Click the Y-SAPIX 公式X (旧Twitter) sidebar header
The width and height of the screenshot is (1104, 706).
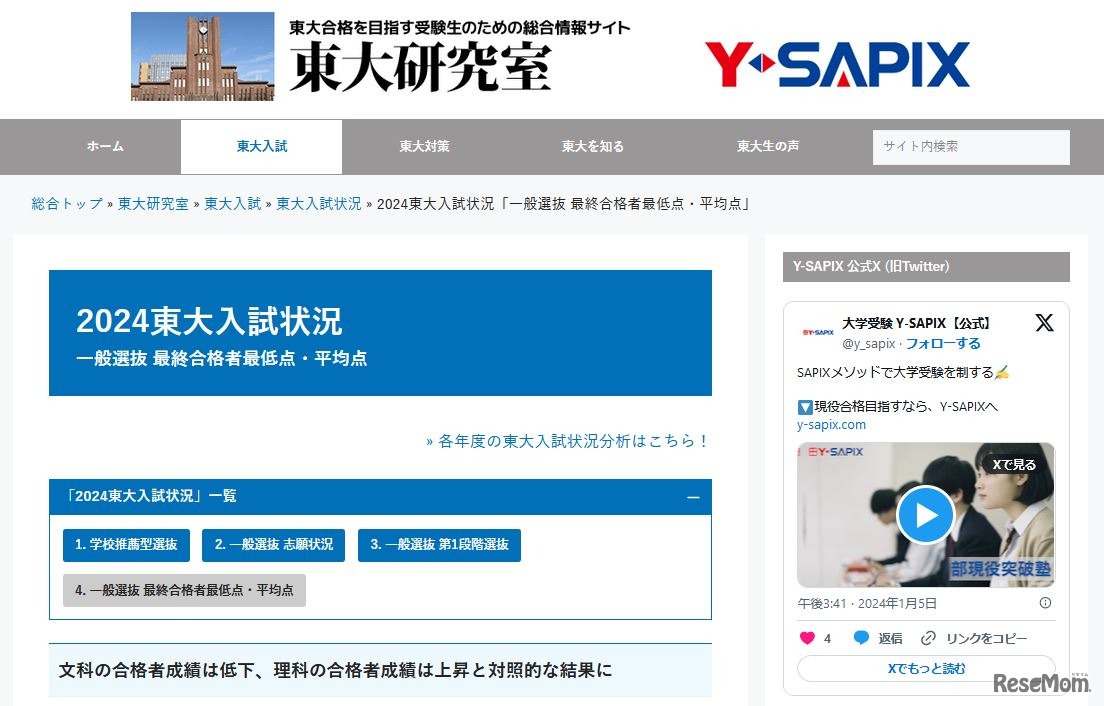pyautogui.click(x=926, y=267)
